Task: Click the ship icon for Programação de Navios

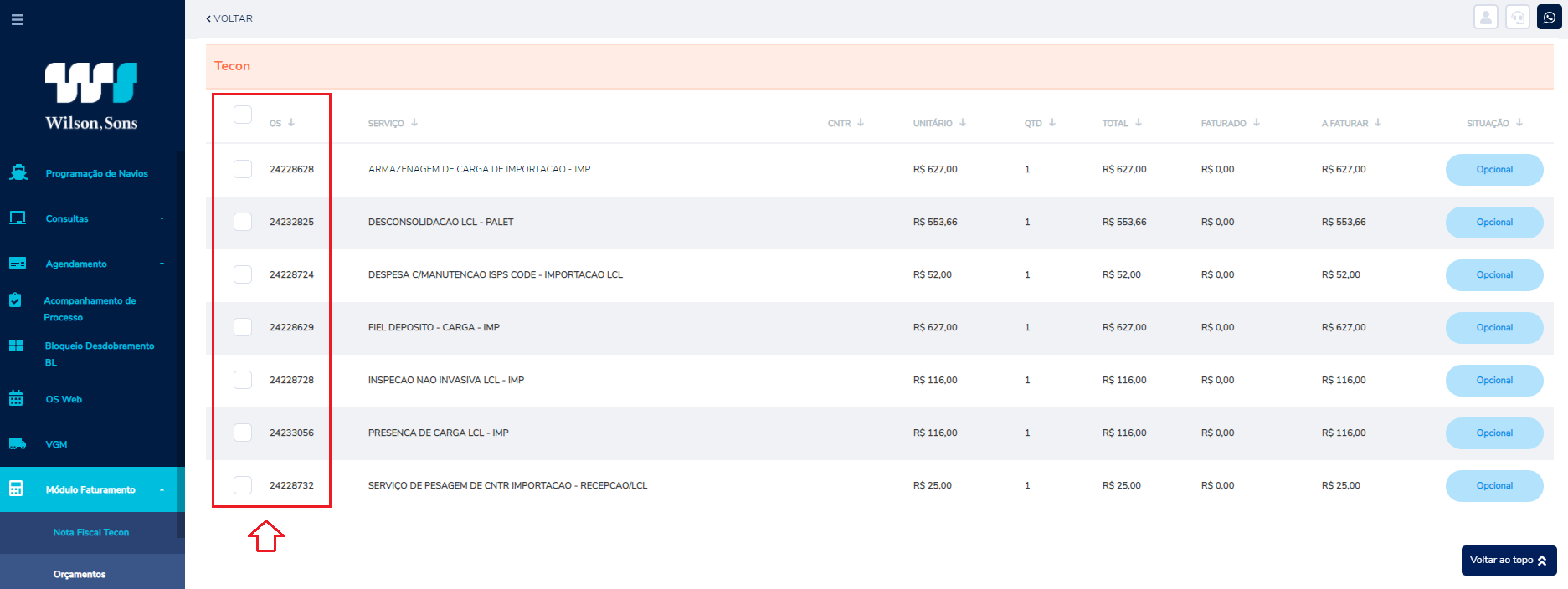Action: click(18, 173)
